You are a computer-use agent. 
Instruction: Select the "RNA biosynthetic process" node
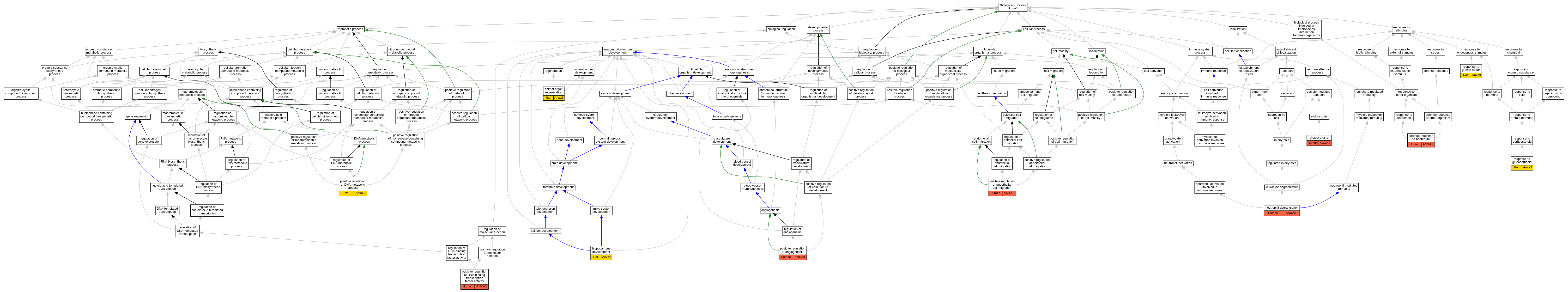click(x=173, y=163)
